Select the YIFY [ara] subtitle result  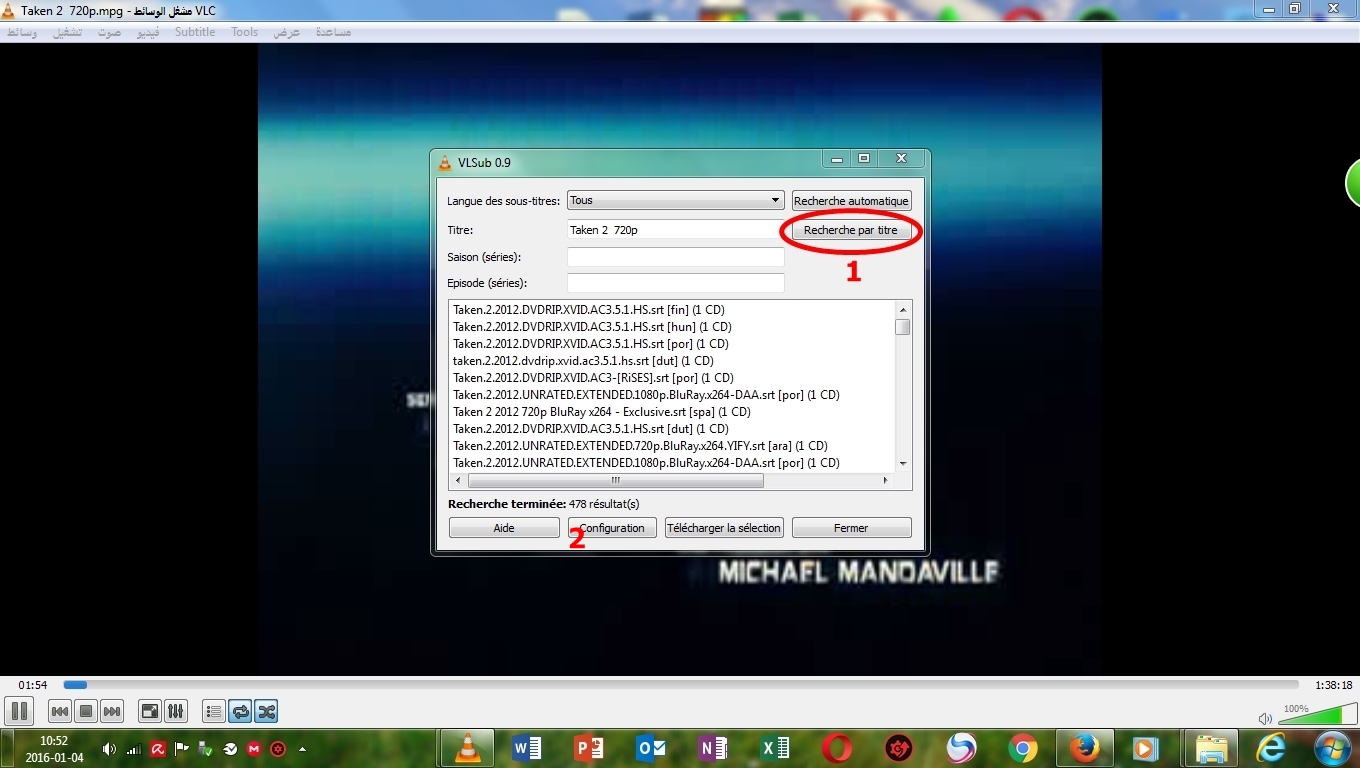click(640, 446)
